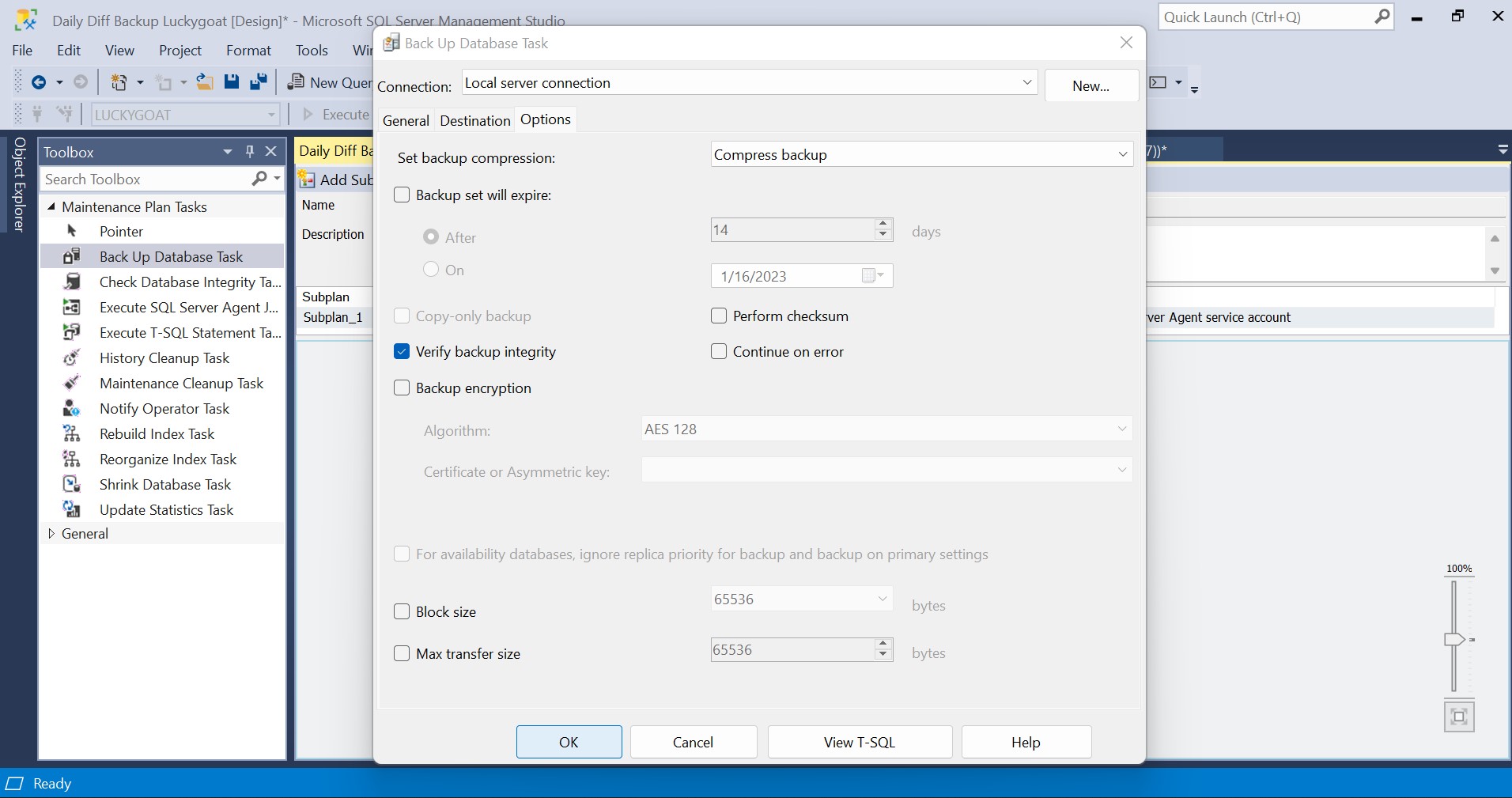1512x798 pixels.
Task: Pin the Toolbox panel with pushpin icon
Action: tap(250, 152)
